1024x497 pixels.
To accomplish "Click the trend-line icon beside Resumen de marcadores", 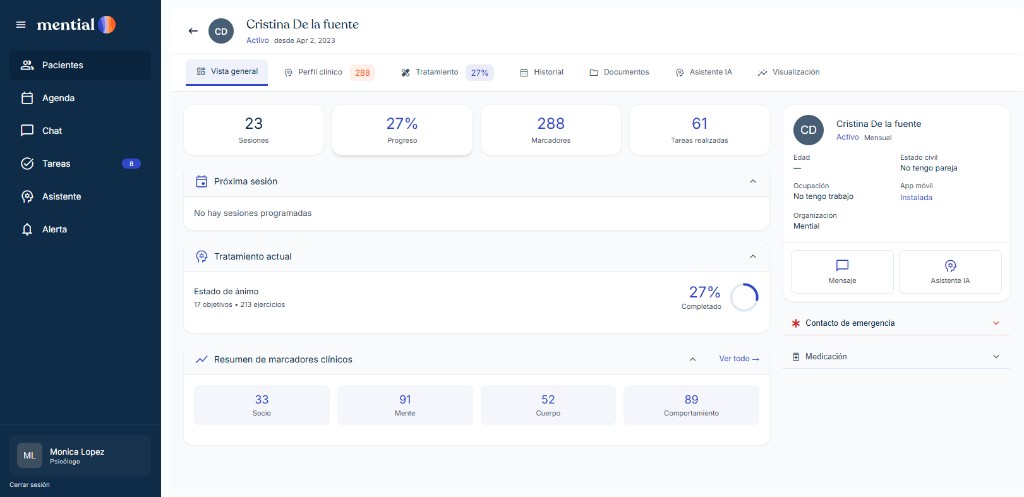I will click(202, 359).
